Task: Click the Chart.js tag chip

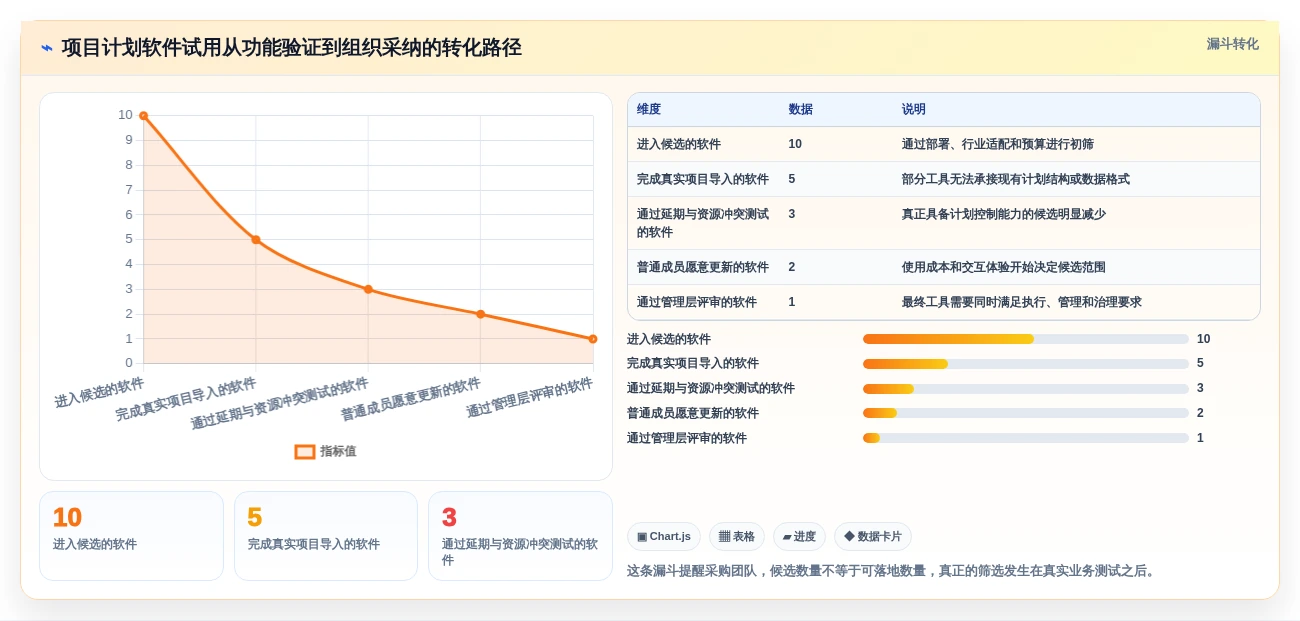Action: (x=664, y=536)
